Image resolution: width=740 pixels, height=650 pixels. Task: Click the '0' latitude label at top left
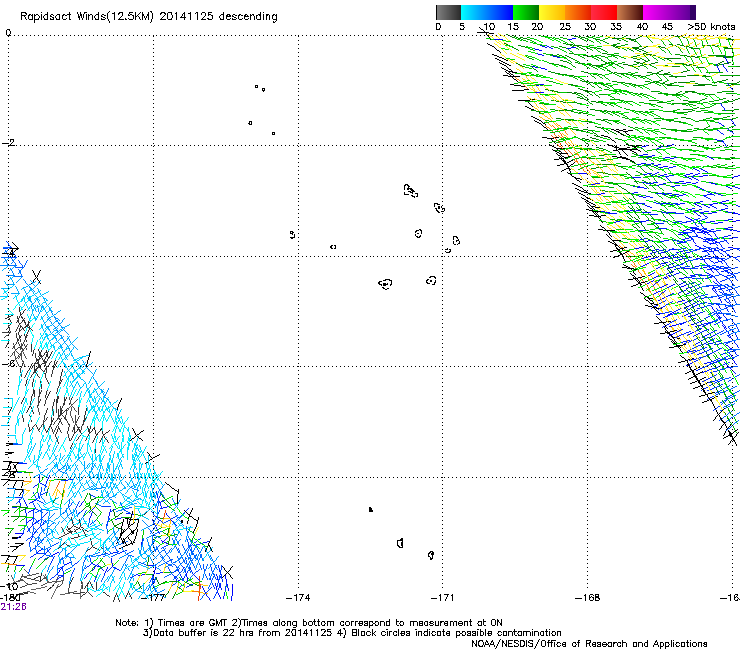8,33
